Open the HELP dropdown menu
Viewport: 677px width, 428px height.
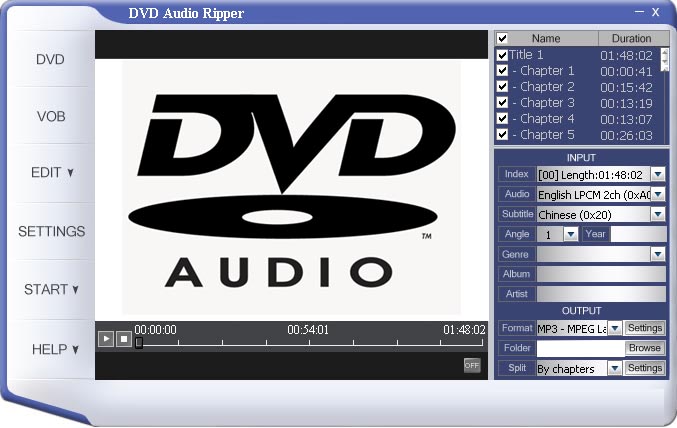(55, 349)
